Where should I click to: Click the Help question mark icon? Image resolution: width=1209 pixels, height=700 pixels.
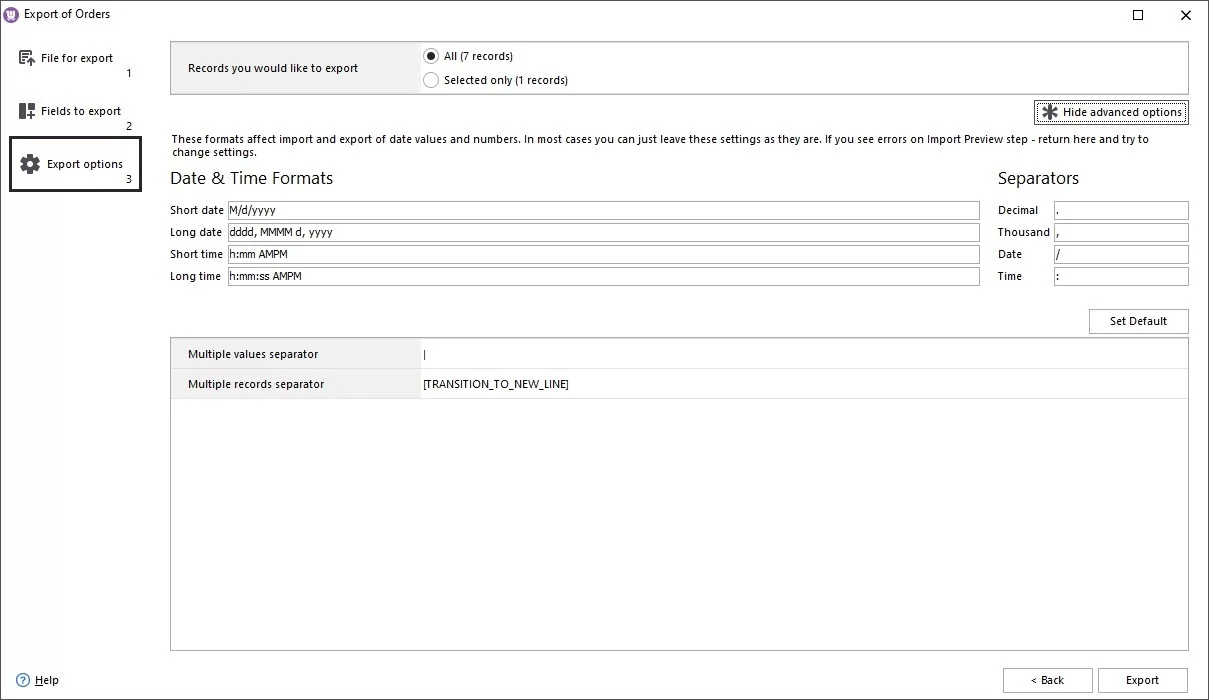coord(24,679)
